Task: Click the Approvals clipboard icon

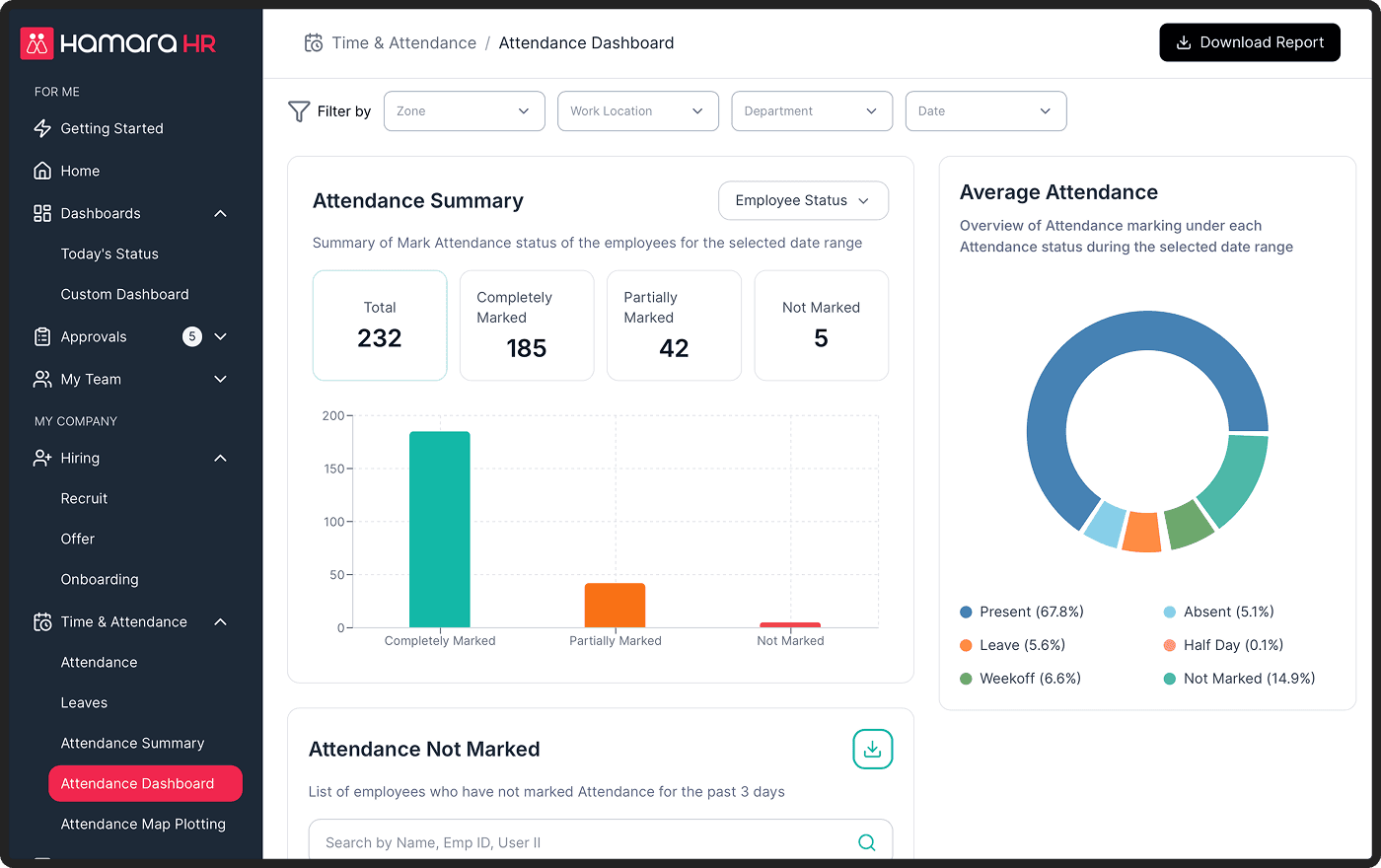Action: (42, 336)
